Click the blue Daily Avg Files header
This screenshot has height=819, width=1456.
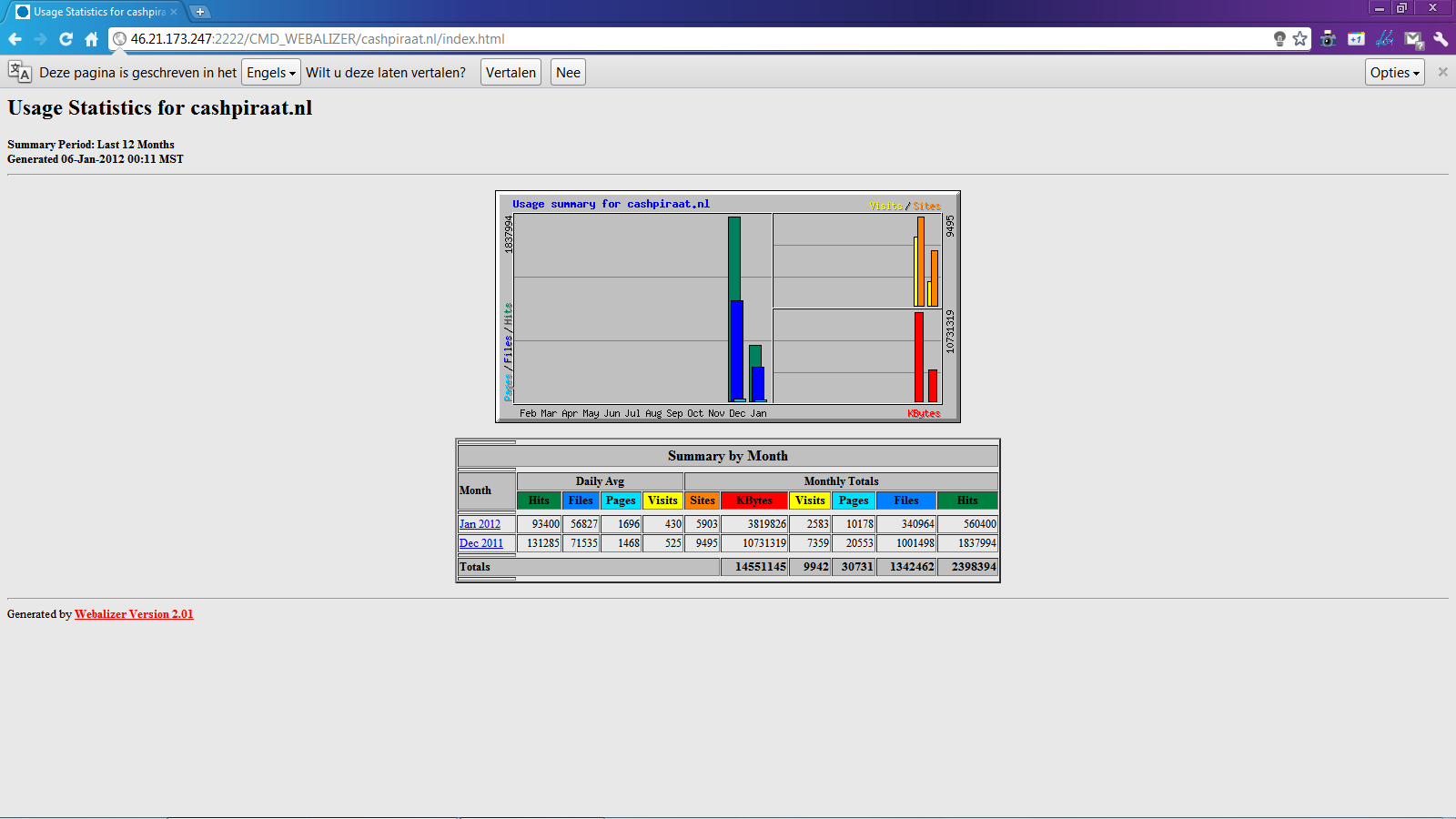pyautogui.click(x=581, y=500)
